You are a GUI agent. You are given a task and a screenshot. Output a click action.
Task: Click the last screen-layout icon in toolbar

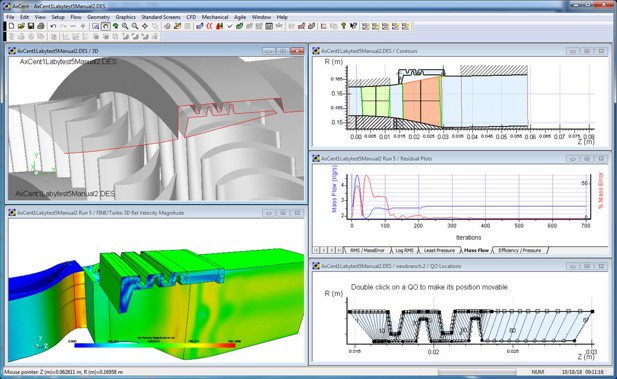coord(406,26)
